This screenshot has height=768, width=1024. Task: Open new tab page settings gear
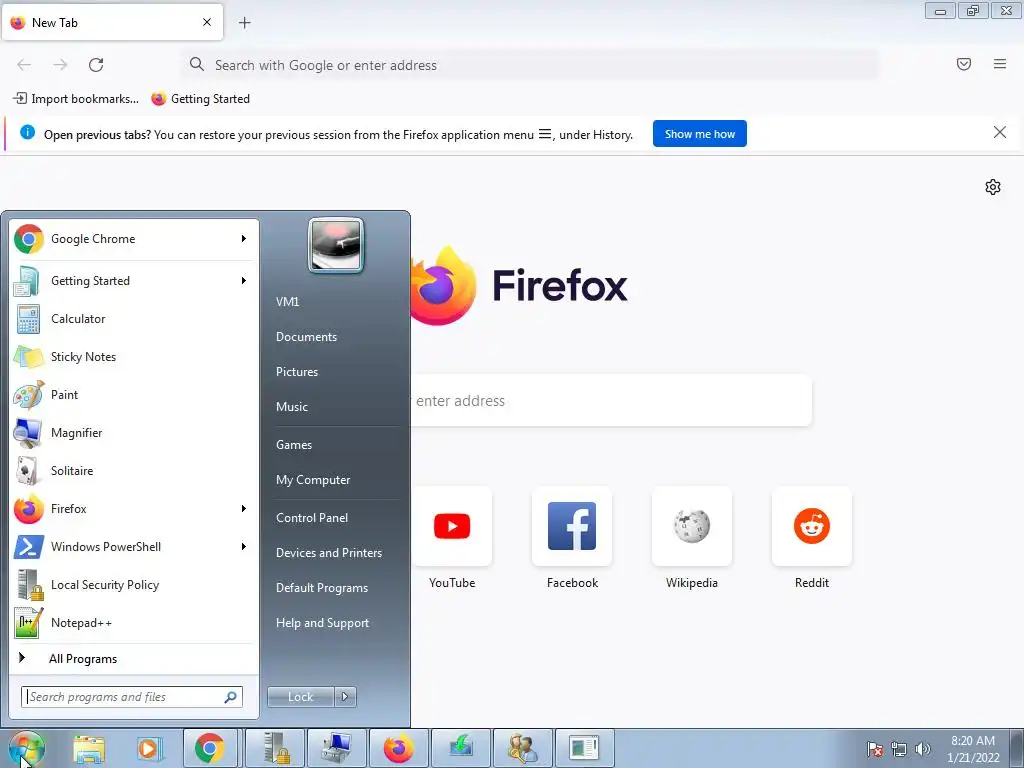993,187
